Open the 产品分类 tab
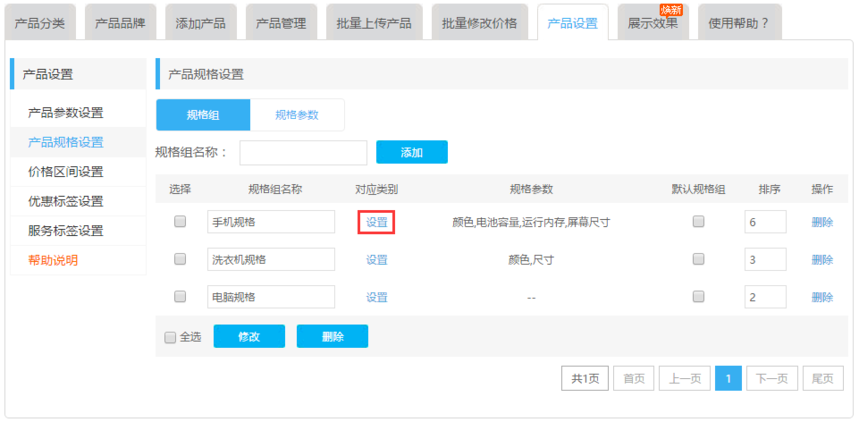This screenshot has width=859, height=422. tap(39, 23)
